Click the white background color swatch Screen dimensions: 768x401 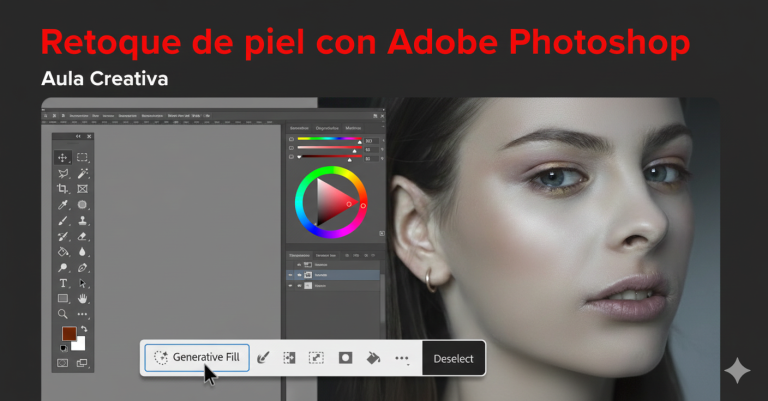[x=80, y=345]
